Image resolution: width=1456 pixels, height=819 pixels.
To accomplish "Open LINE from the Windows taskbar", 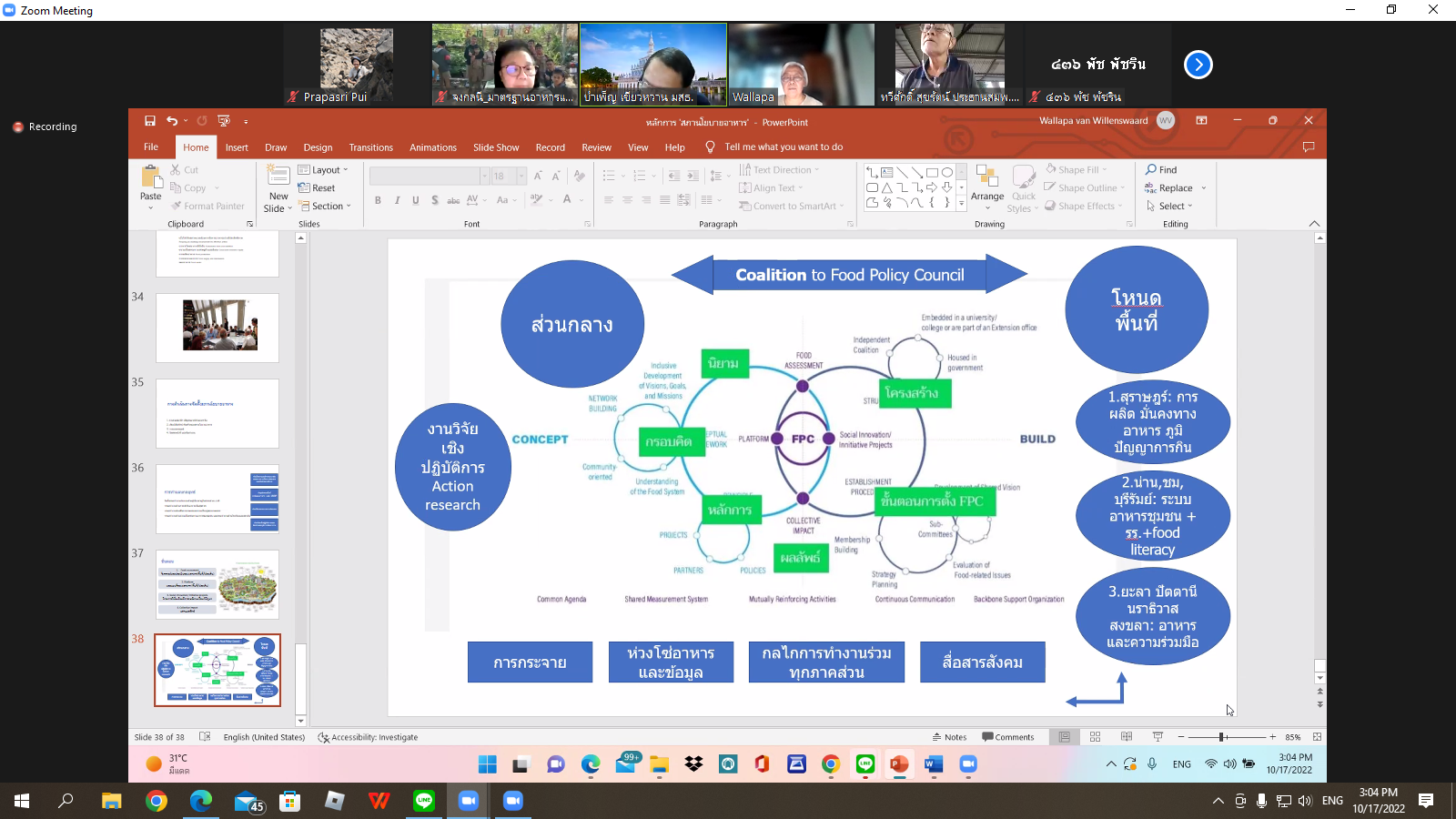I will pos(424,802).
